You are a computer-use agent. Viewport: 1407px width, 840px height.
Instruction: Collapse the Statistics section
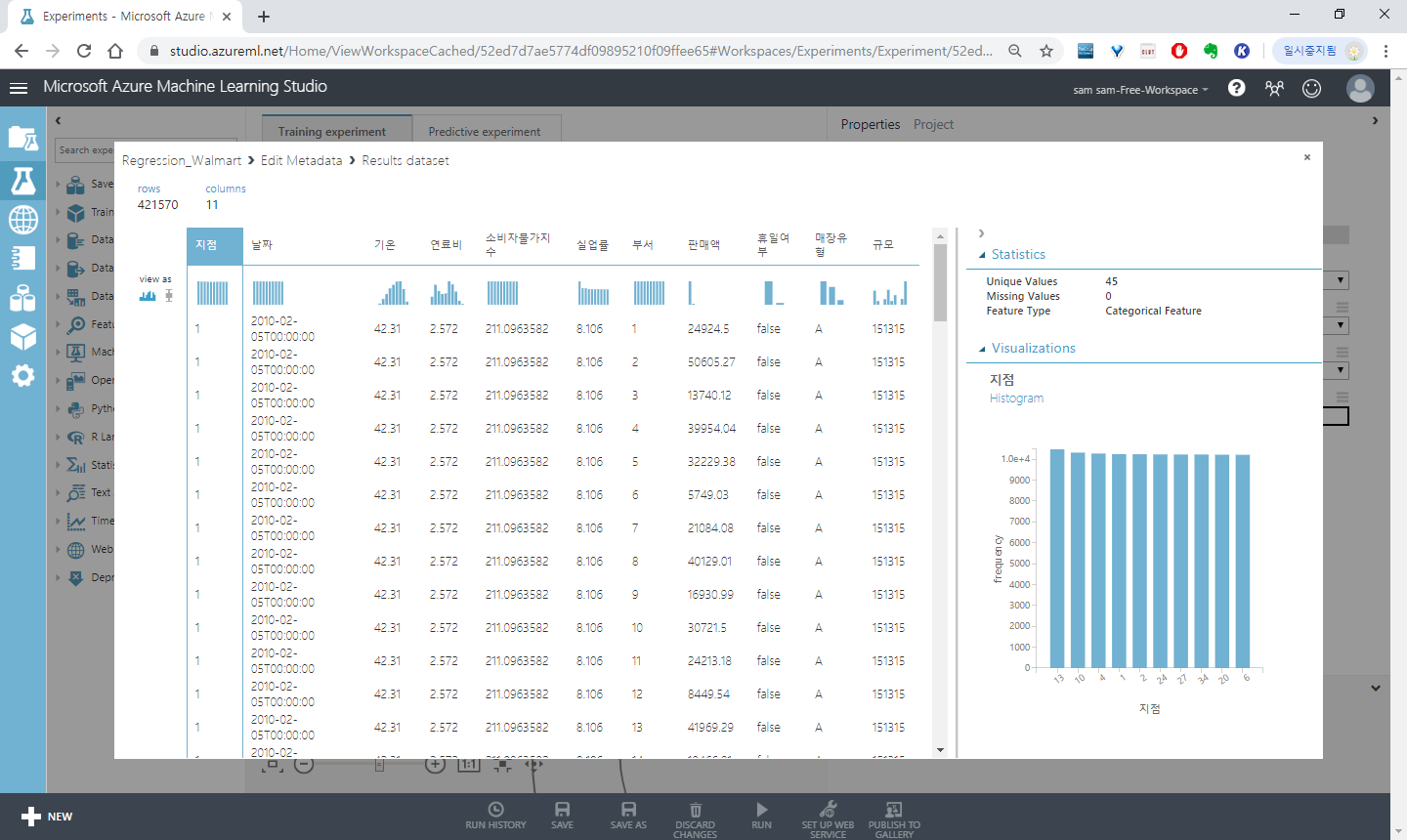coord(982,255)
